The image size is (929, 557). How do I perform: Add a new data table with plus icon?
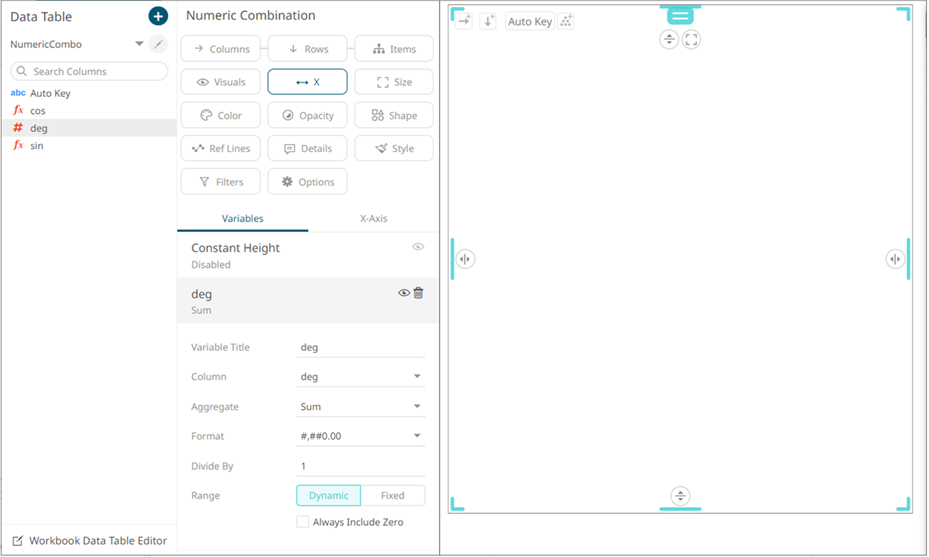coord(158,16)
